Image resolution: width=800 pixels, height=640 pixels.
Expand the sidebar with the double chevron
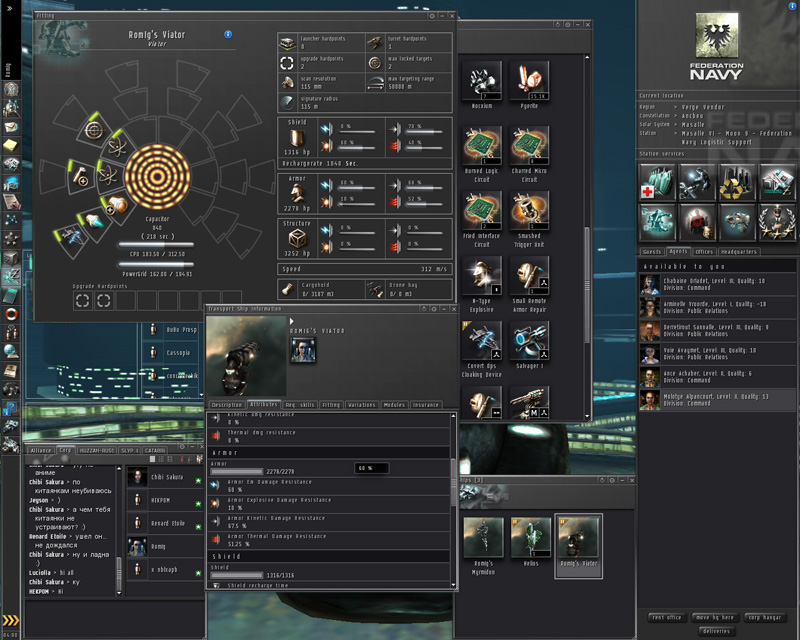point(10,8)
